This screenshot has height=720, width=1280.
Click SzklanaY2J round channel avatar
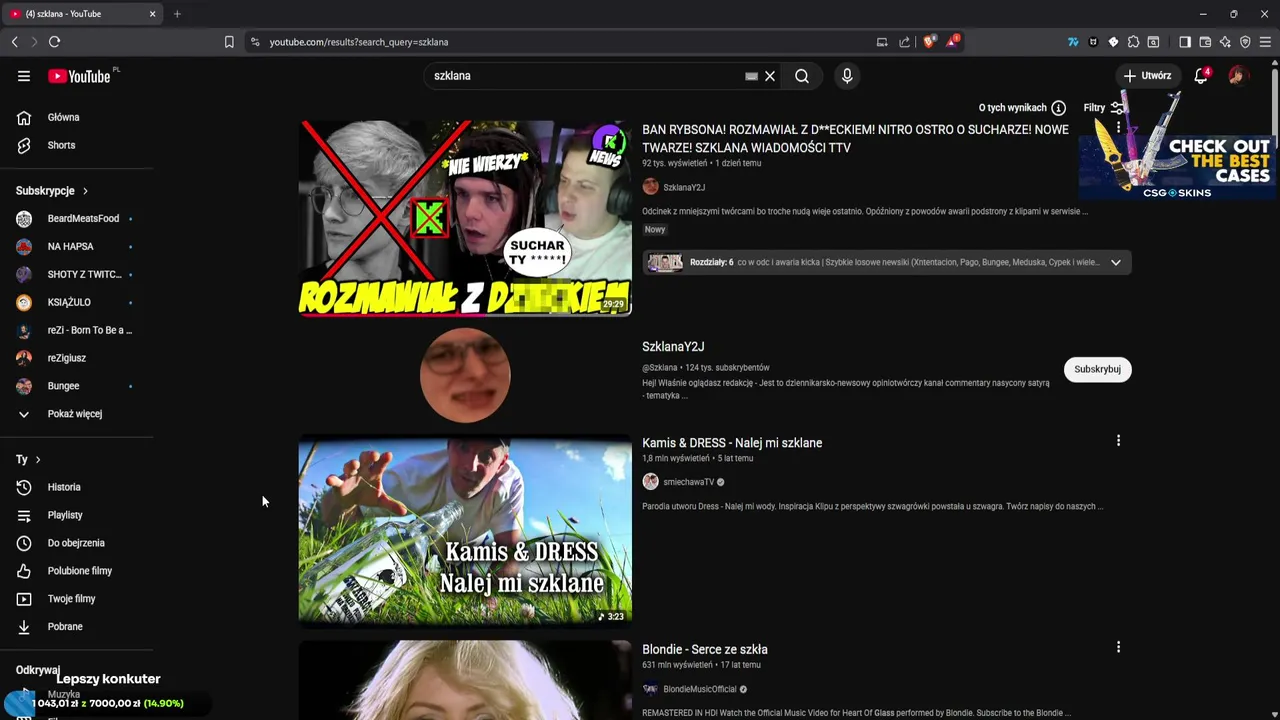pos(465,375)
